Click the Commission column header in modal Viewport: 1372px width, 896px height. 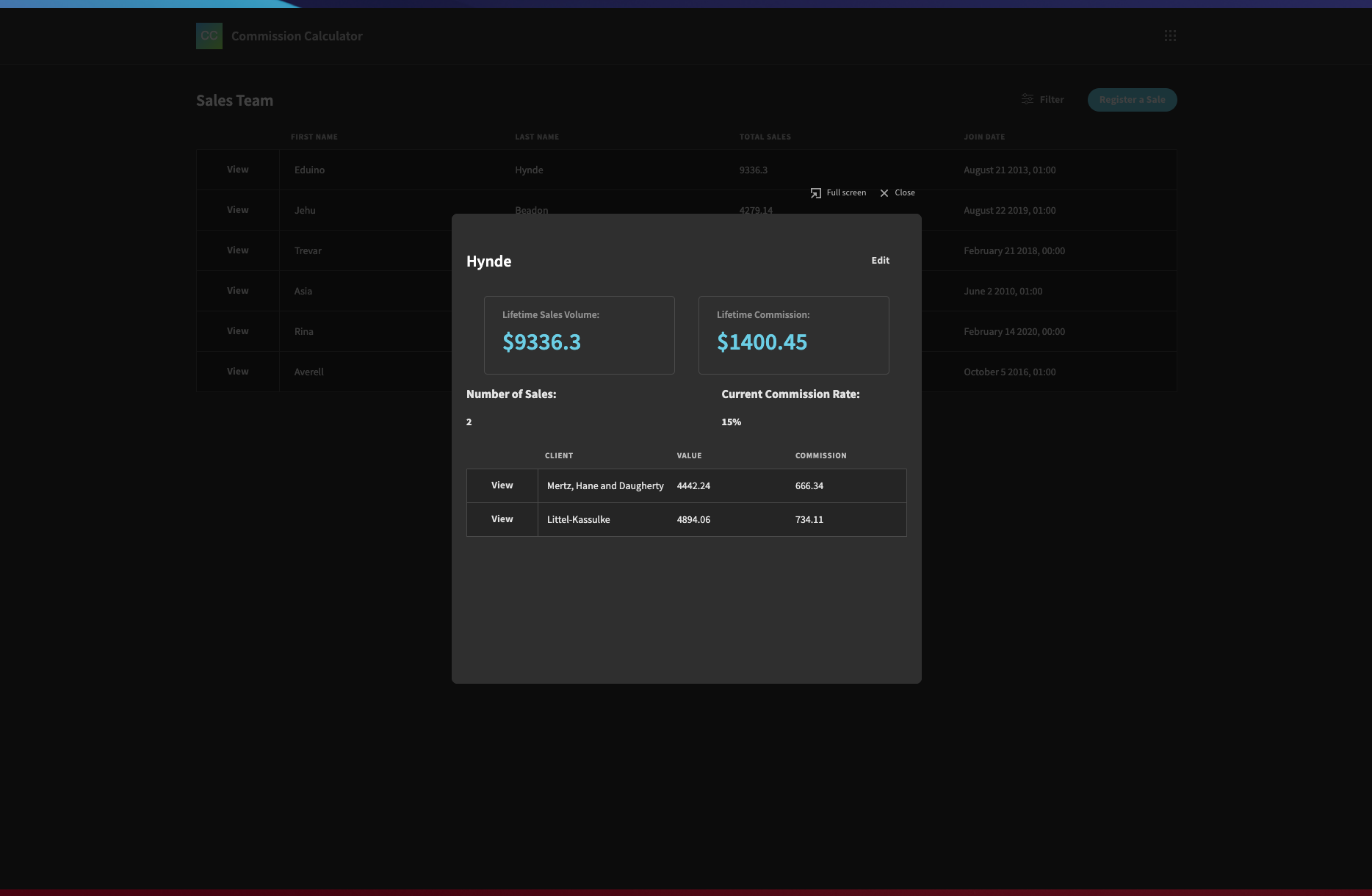(820, 456)
